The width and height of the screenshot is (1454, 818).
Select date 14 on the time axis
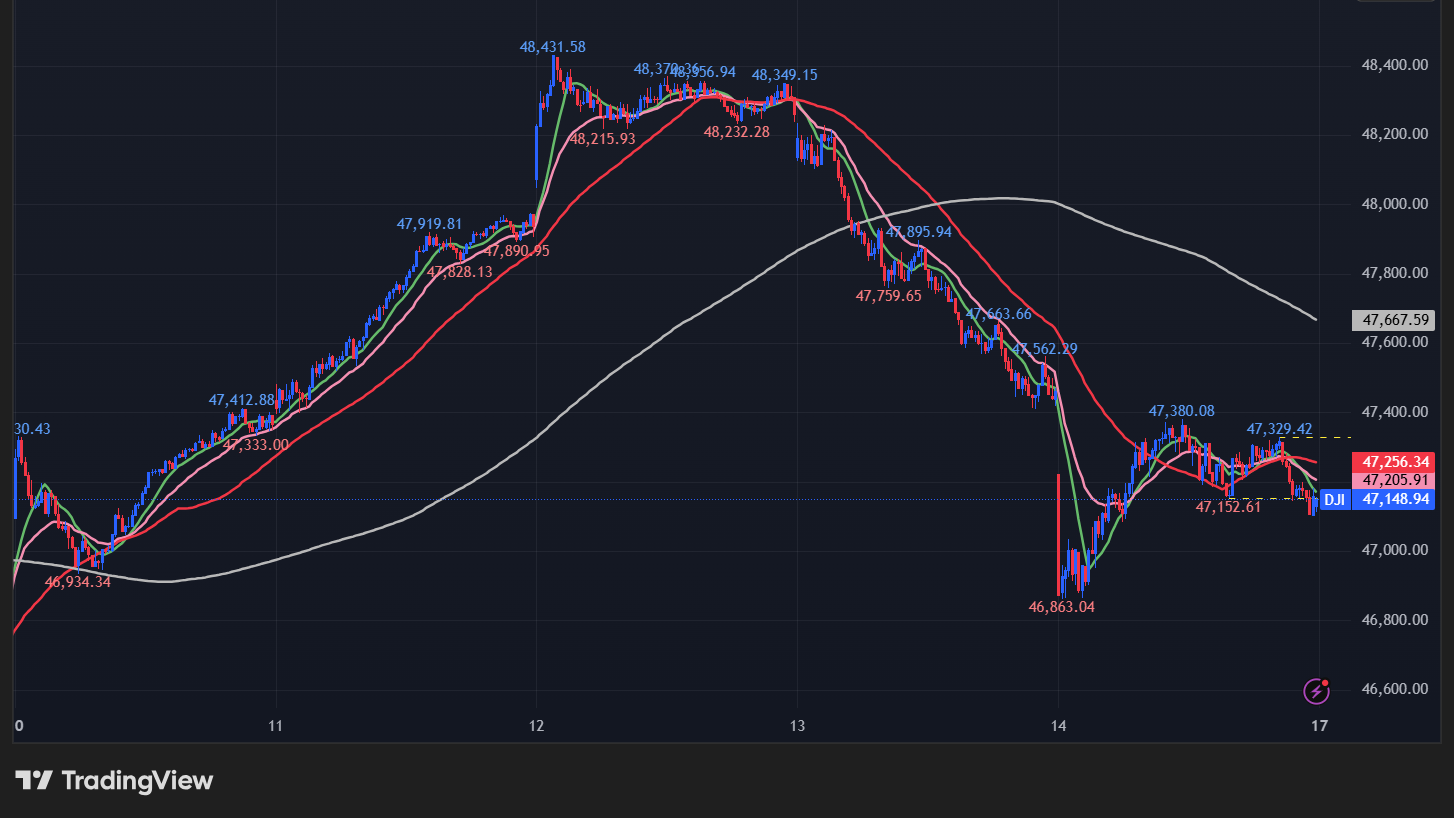tap(1058, 725)
